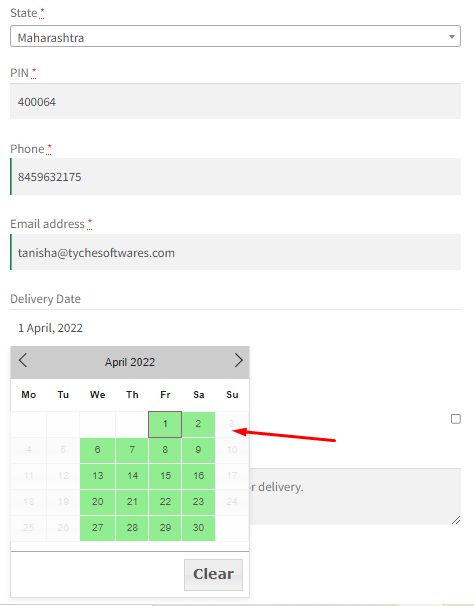
Task: Open the Delivery Date field
Action: click(x=235, y=328)
